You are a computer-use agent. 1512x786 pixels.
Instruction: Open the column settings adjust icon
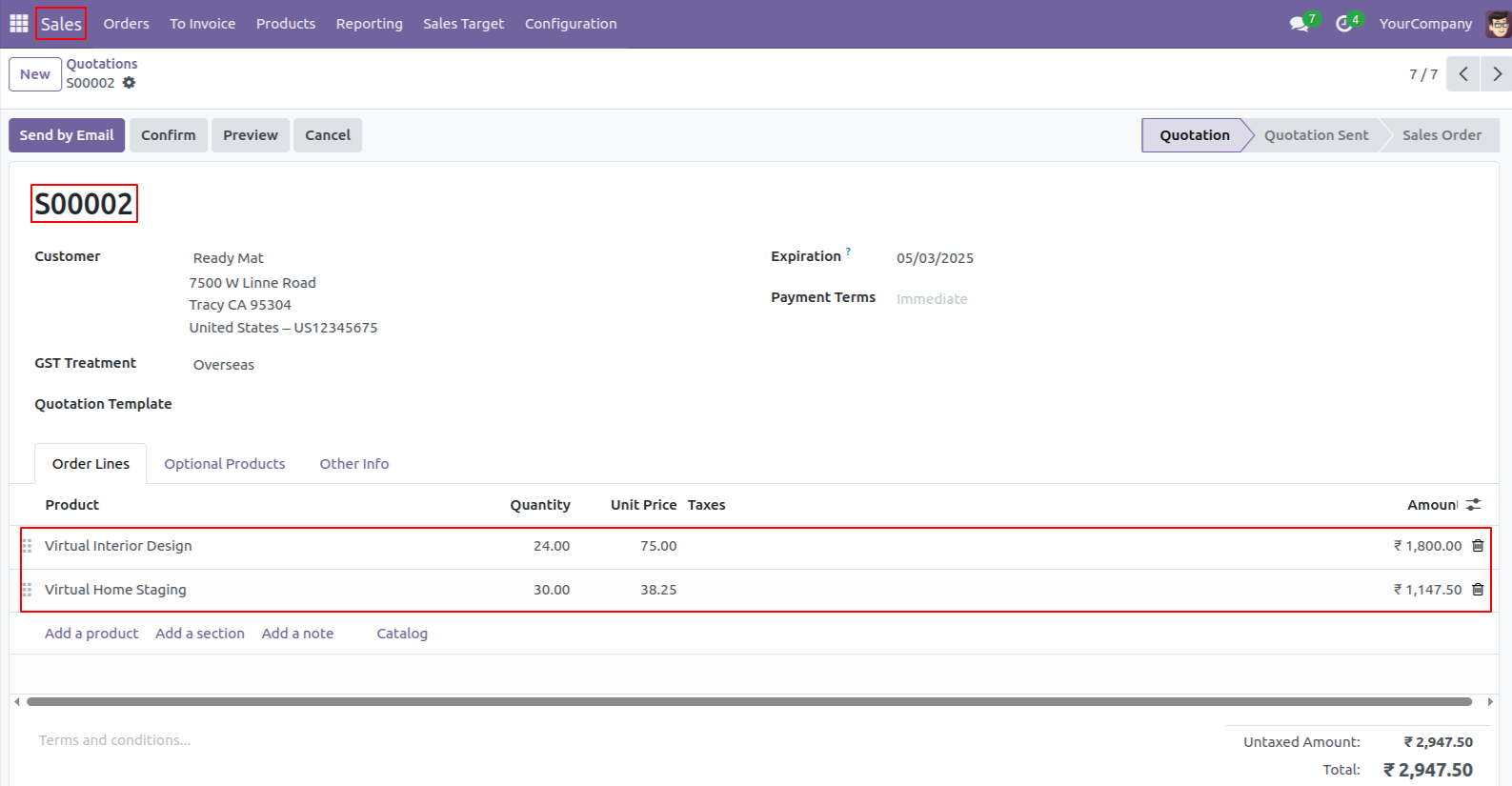coord(1474,505)
